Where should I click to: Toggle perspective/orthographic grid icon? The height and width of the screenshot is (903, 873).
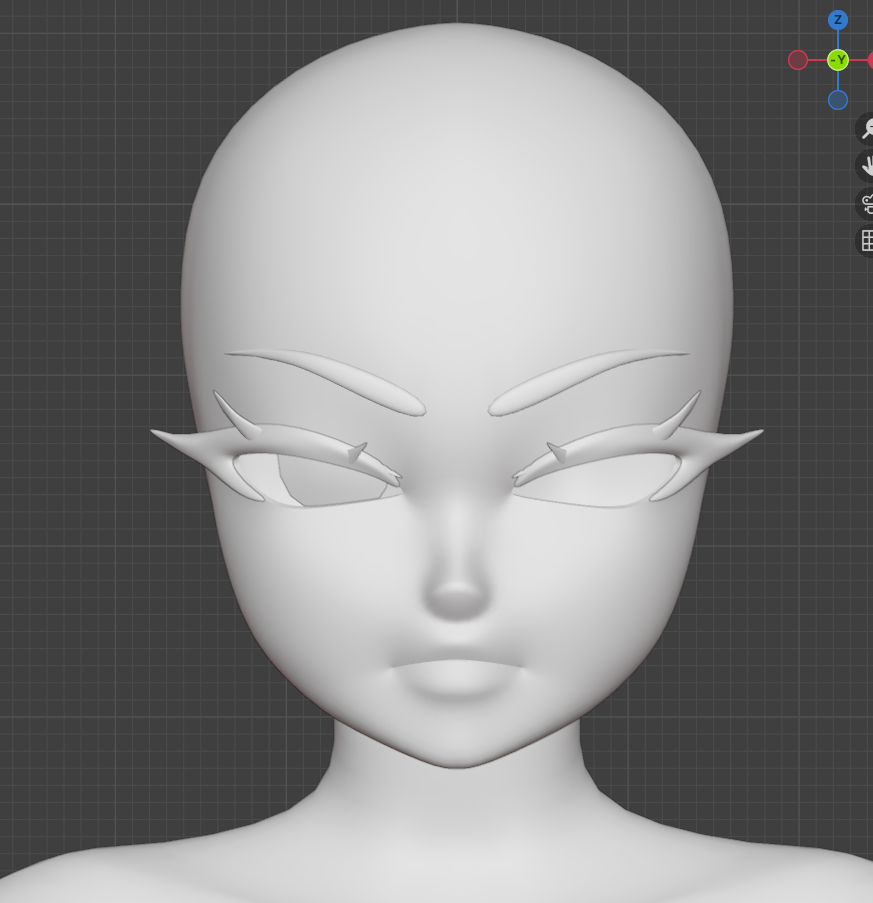[866, 241]
